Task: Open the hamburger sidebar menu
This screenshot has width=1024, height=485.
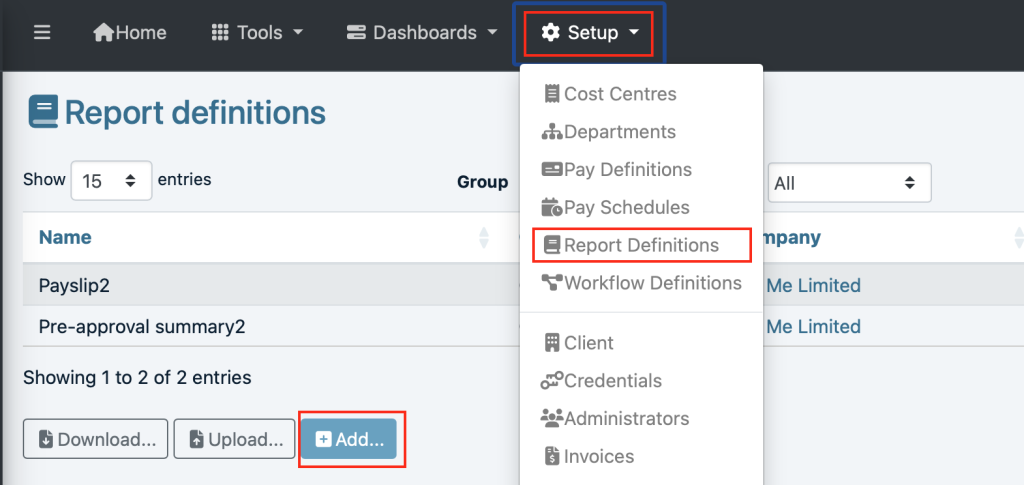Action: click(41, 33)
